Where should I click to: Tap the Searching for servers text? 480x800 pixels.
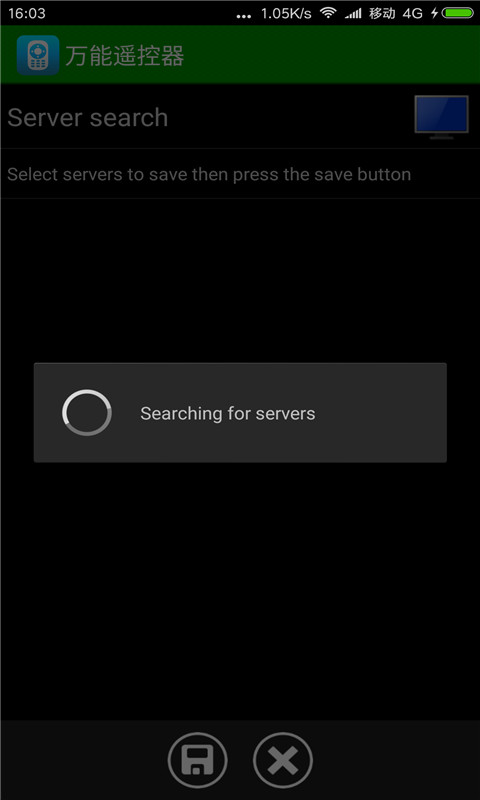(228, 413)
